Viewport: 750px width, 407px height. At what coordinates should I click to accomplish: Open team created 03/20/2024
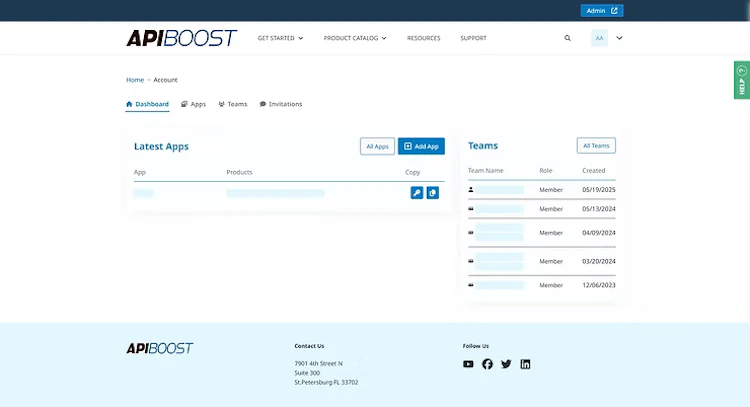pos(499,262)
